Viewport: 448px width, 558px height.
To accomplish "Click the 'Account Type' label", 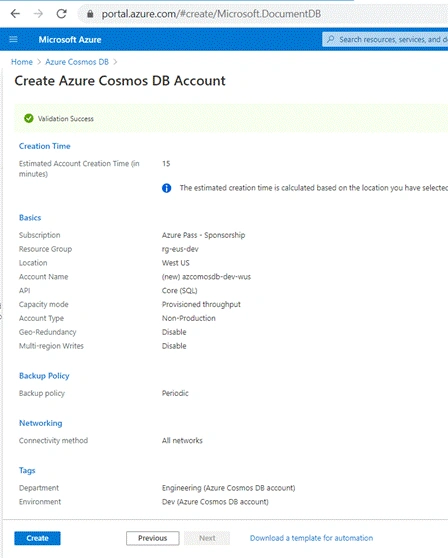I will [x=41, y=318].
